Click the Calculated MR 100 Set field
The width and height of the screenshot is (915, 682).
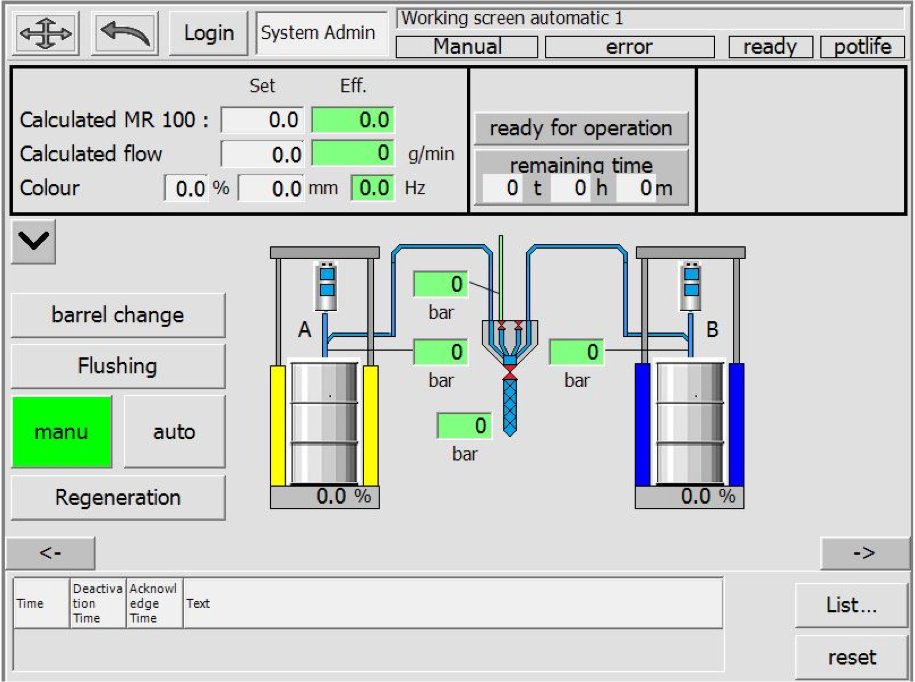(263, 120)
